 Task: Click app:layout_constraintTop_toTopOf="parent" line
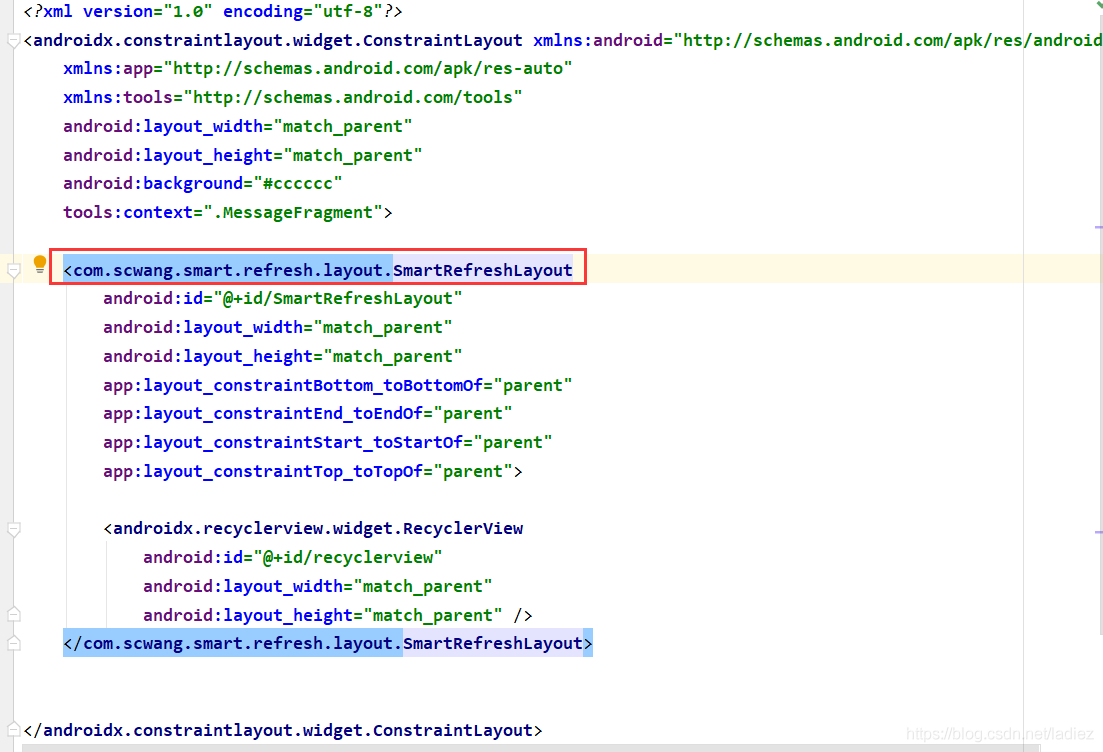pos(313,471)
